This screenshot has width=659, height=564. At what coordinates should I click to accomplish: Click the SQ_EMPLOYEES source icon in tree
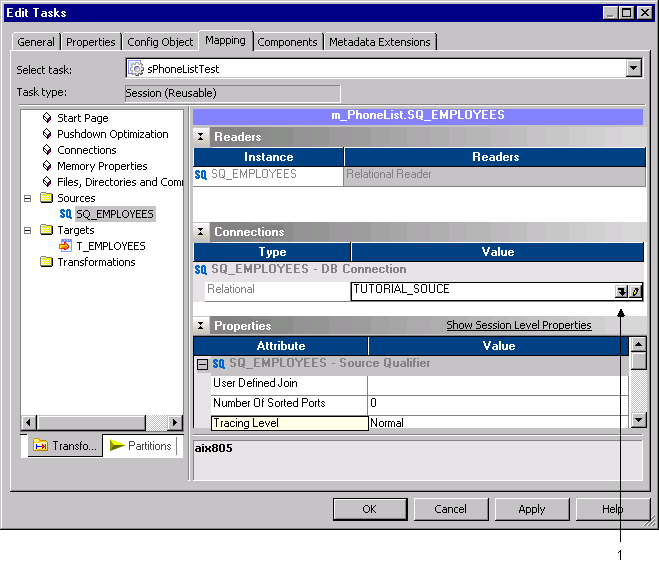click(x=65, y=214)
